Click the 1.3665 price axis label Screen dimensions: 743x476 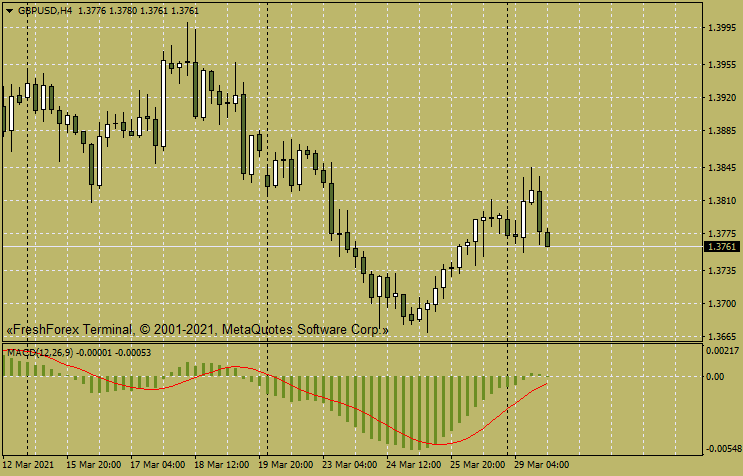722,337
